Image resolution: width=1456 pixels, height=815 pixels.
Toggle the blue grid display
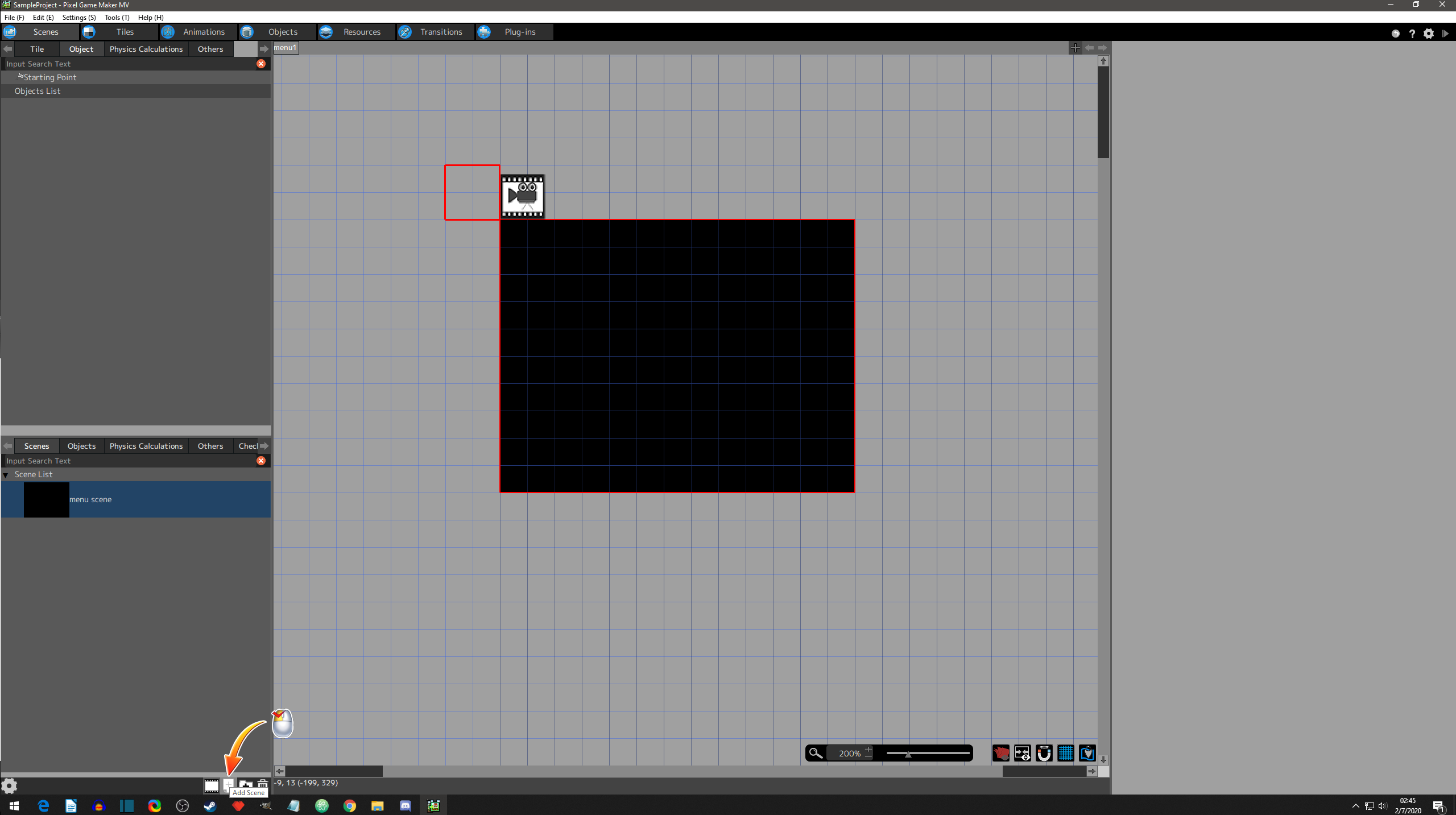click(1065, 753)
